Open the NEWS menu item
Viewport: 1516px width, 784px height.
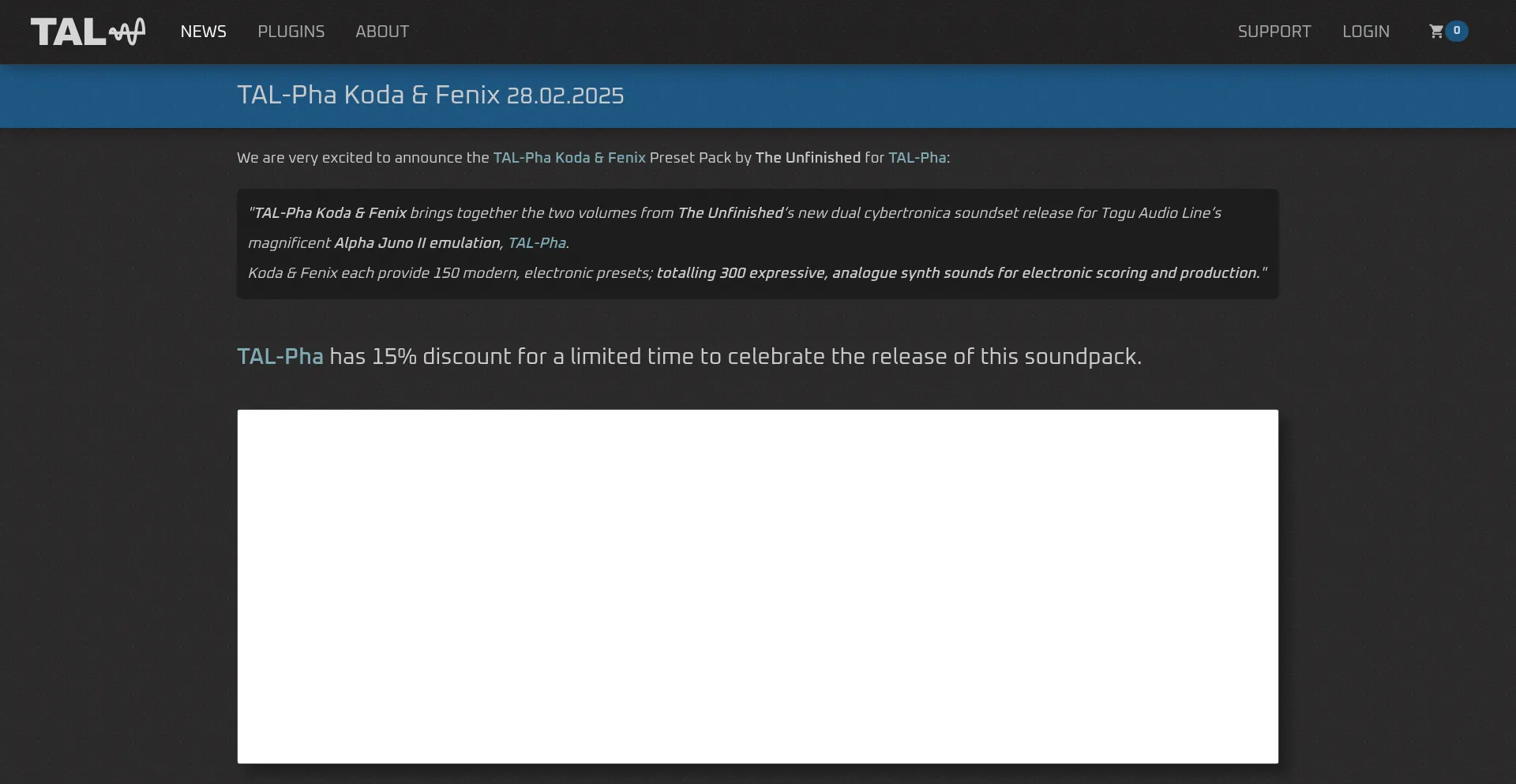click(203, 32)
